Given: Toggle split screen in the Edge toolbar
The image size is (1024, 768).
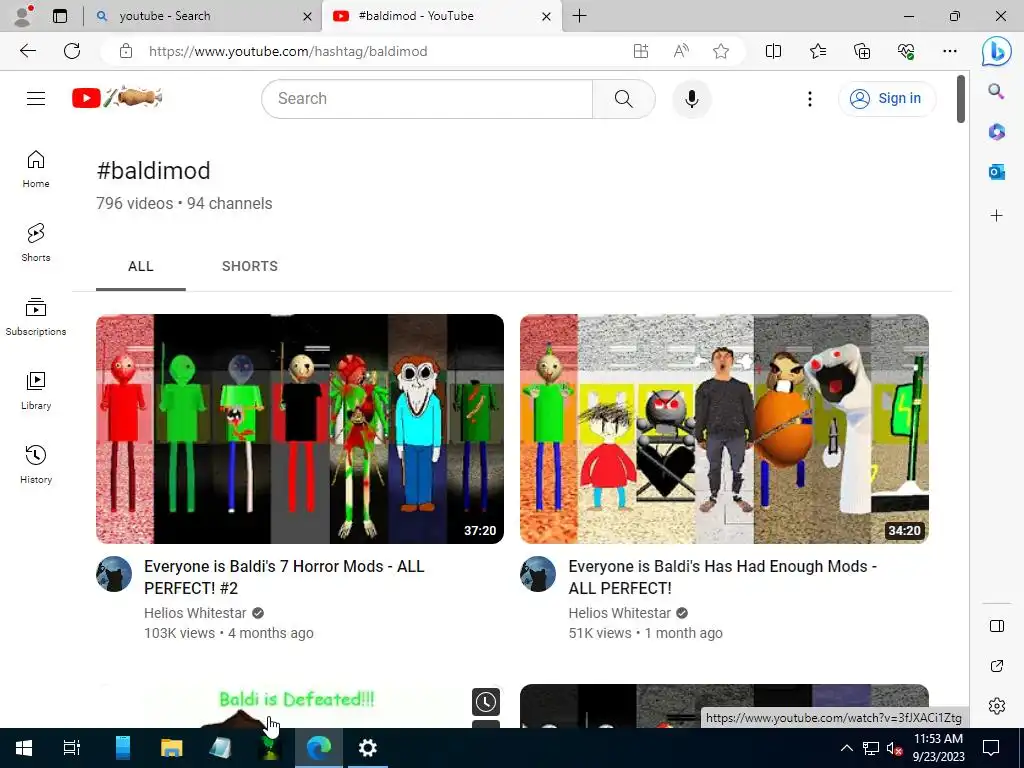Looking at the screenshot, I should 773,51.
